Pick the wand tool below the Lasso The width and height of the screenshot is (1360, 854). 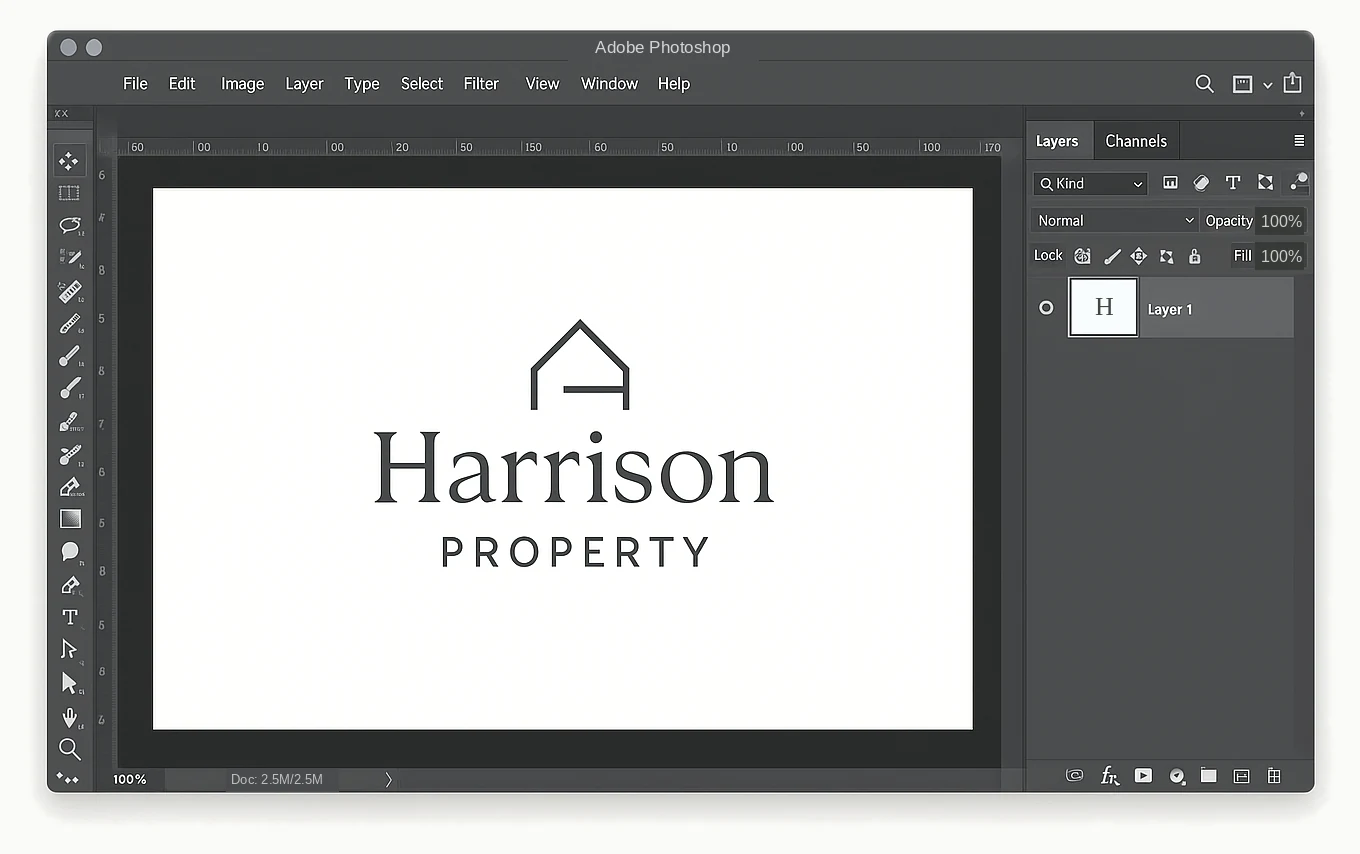pyautogui.click(x=69, y=258)
